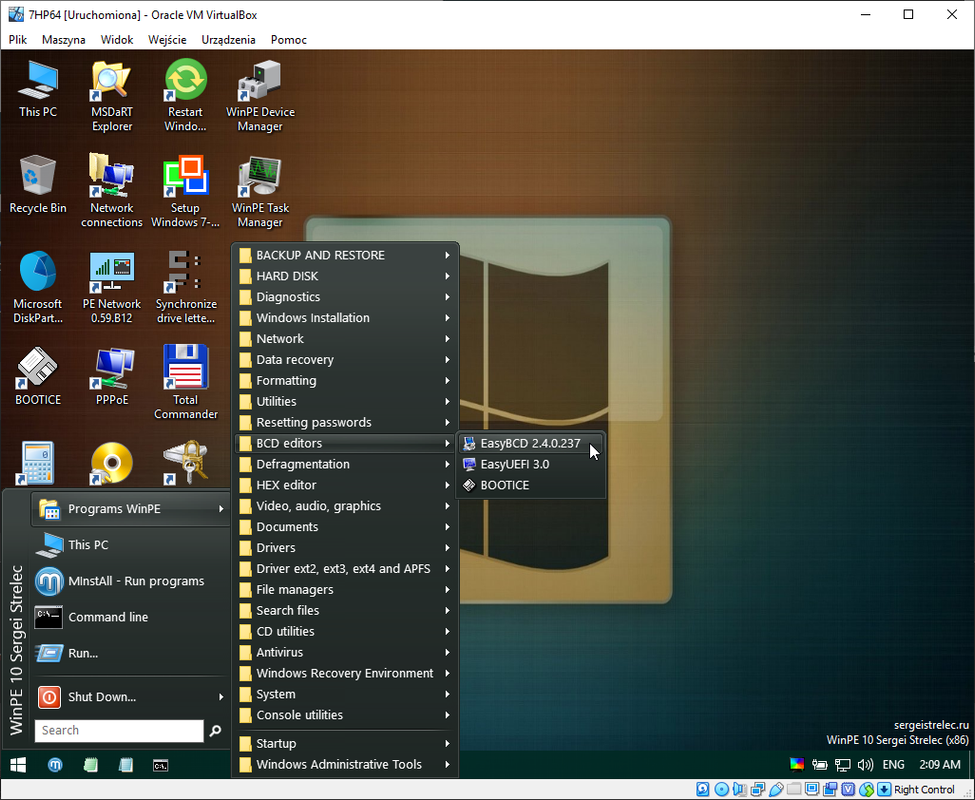Screen dimensions: 975x800
Task: Click the calculator desktop icon
Action: 37,463
